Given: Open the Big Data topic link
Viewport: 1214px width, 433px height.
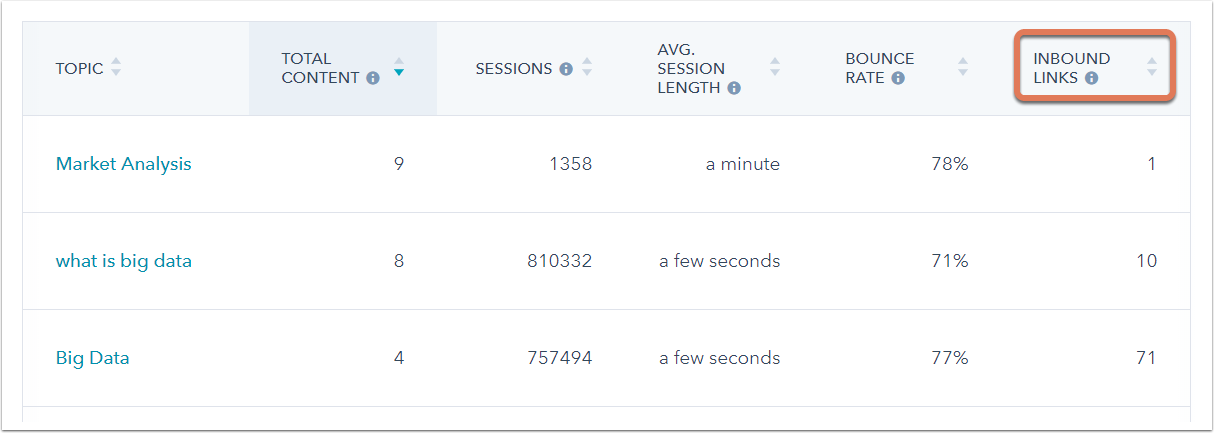Looking at the screenshot, I should point(92,358).
